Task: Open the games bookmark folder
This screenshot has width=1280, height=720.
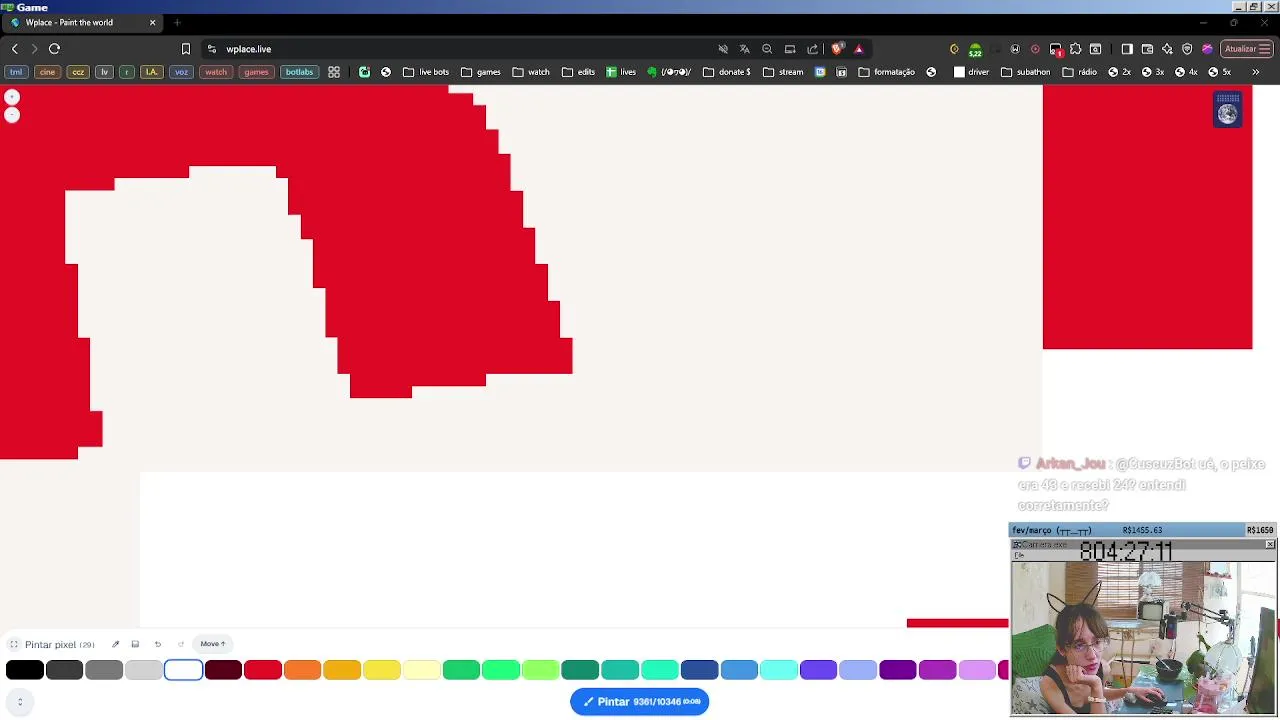Action: (481, 72)
